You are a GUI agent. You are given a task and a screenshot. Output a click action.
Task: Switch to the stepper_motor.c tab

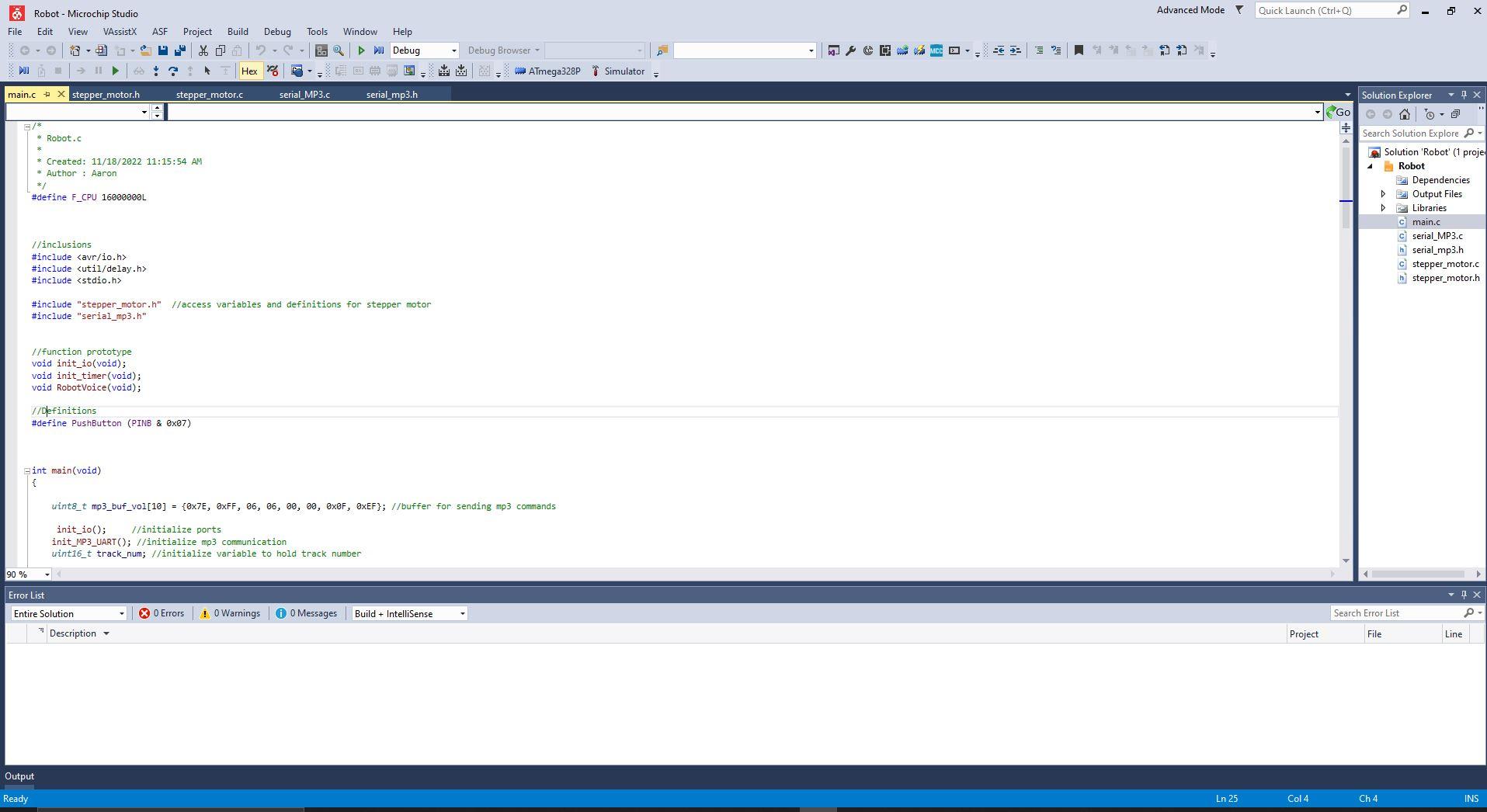(209, 95)
